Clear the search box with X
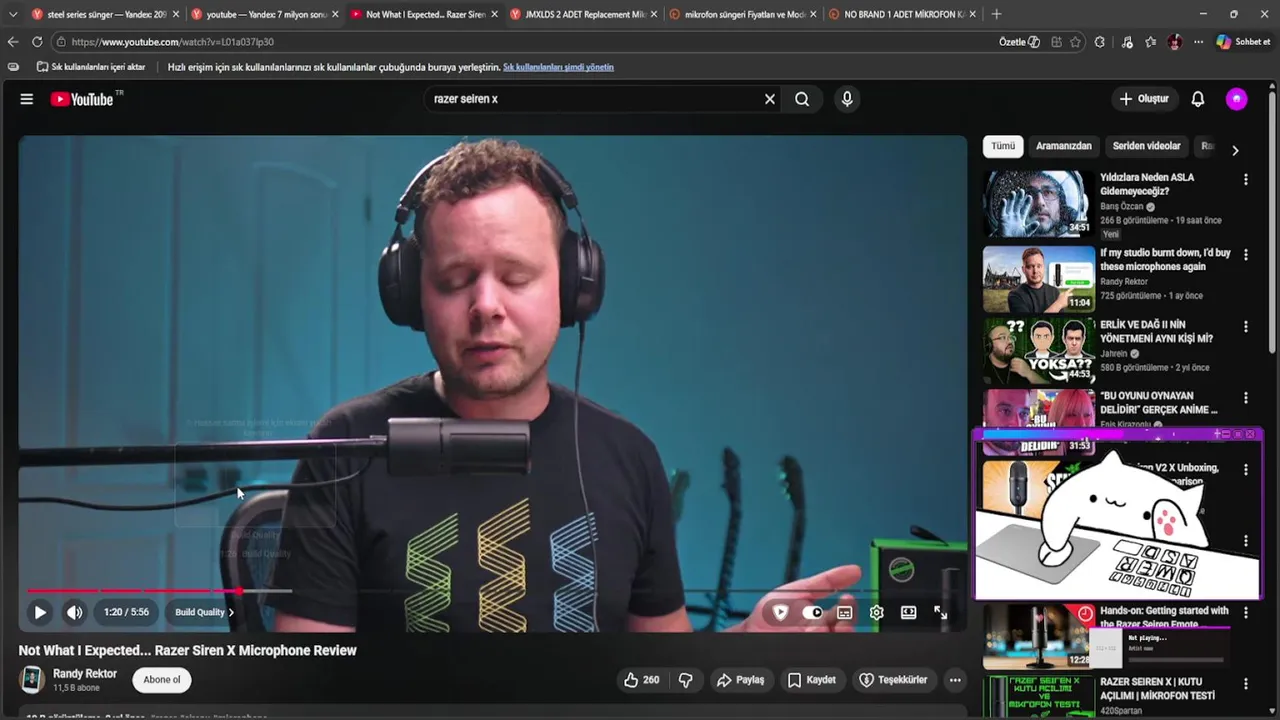Viewport: 1280px width, 720px height. 770,99
